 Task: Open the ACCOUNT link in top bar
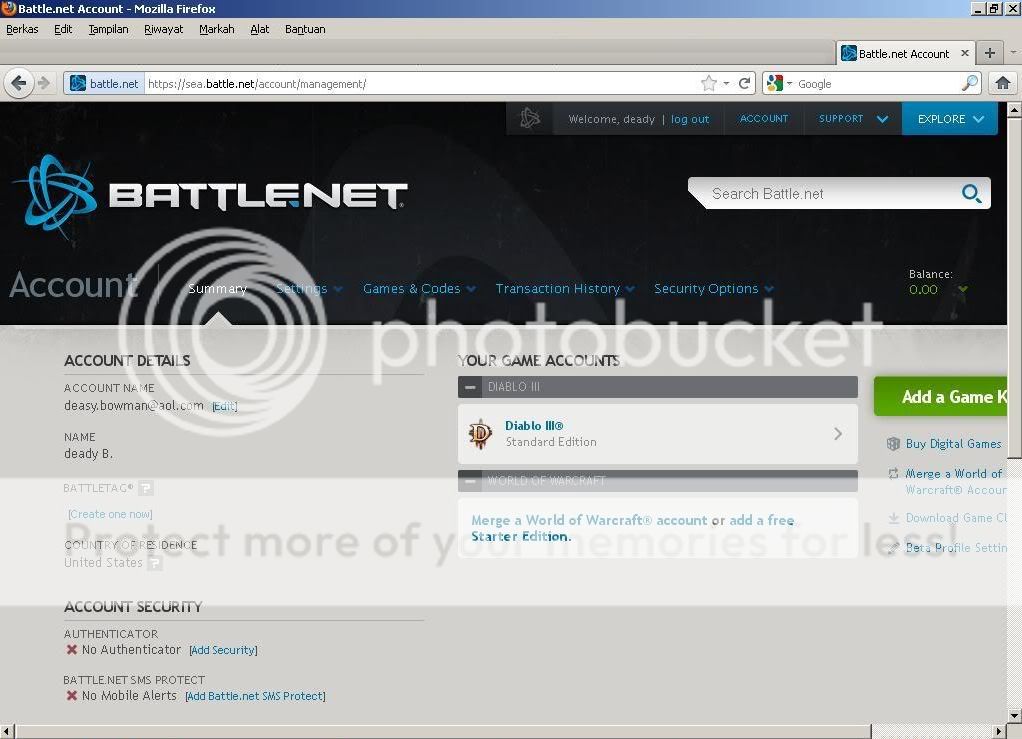click(x=764, y=119)
